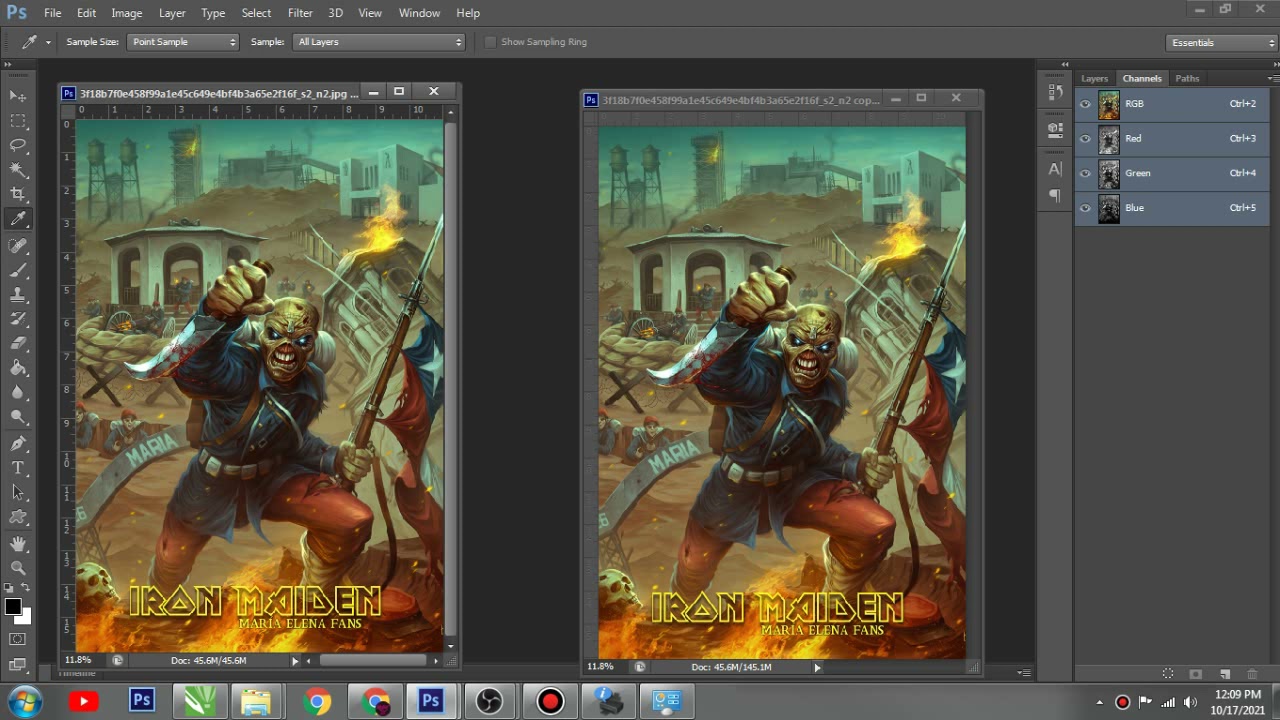The height and width of the screenshot is (720, 1280).
Task: Select the Red channel thumbnail
Action: coord(1109,139)
